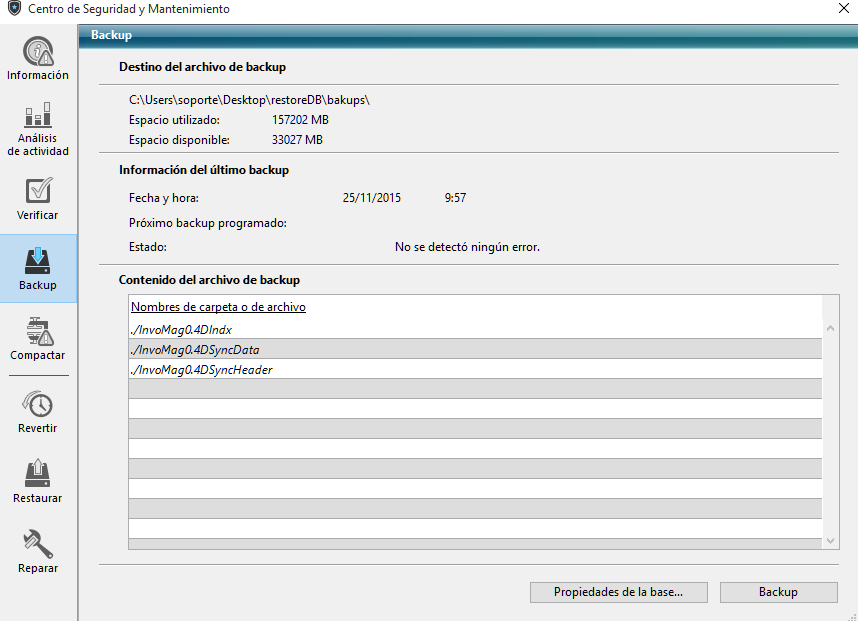Select the Backup sidebar icon
Viewport: 858px width, 621px height.
pyautogui.click(x=38, y=261)
